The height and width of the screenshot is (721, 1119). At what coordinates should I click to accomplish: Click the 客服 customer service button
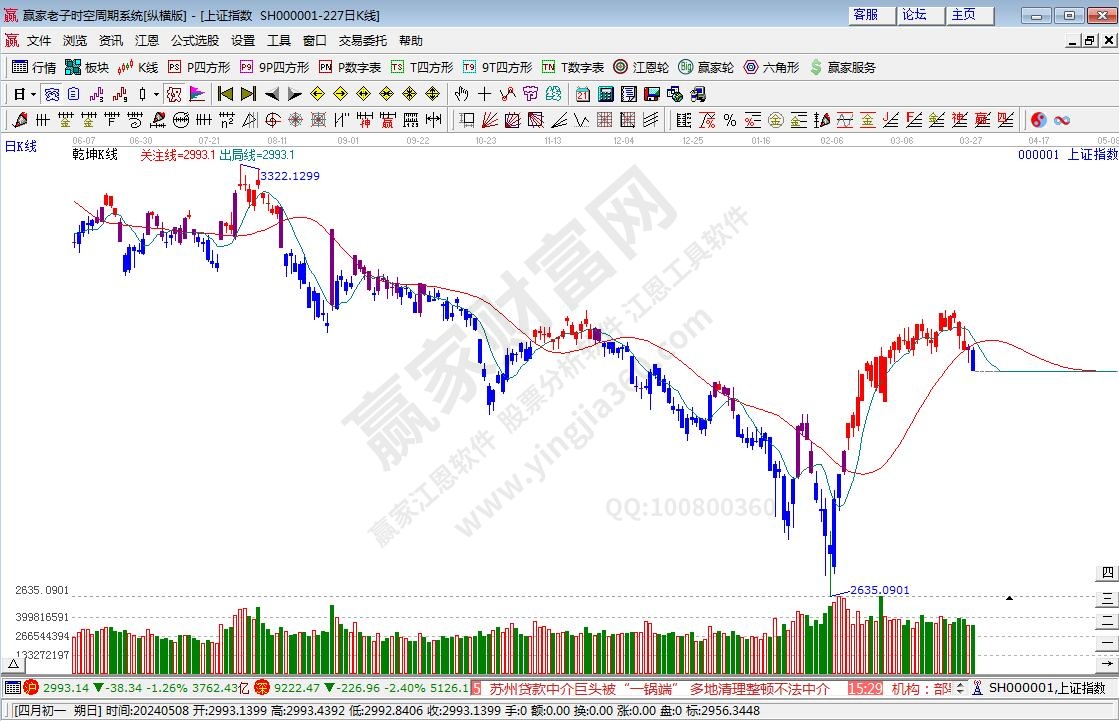[x=865, y=15]
